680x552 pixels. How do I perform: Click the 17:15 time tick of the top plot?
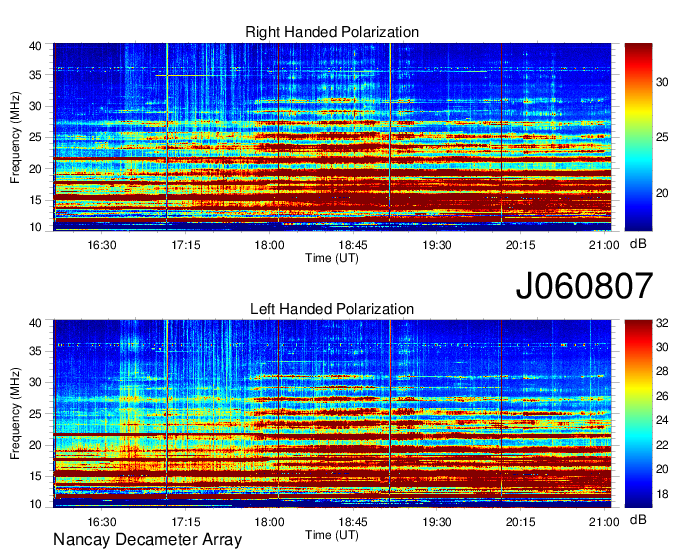point(186,245)
